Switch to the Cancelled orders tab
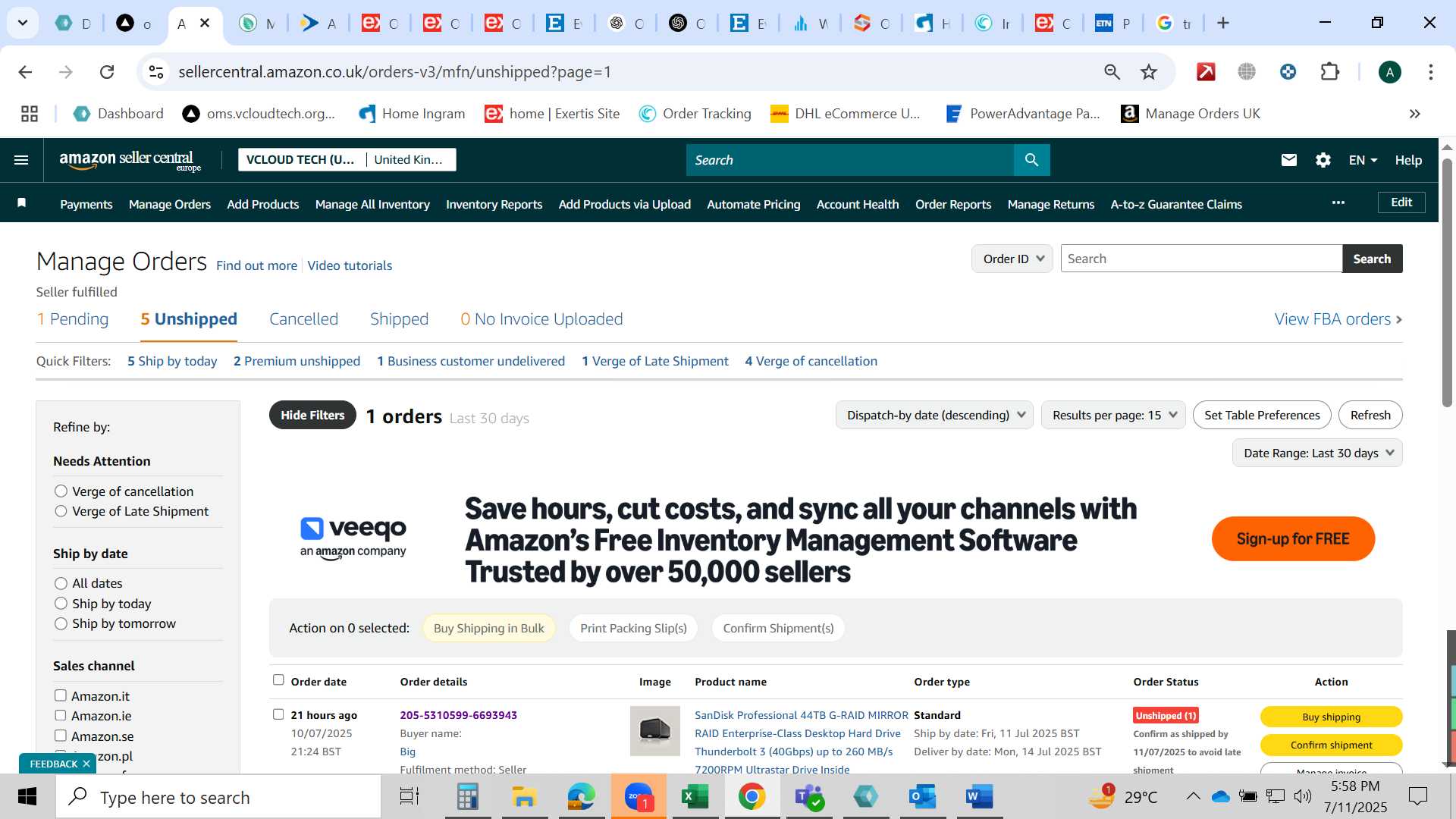The image size is (1456, 819). (303, 319)
